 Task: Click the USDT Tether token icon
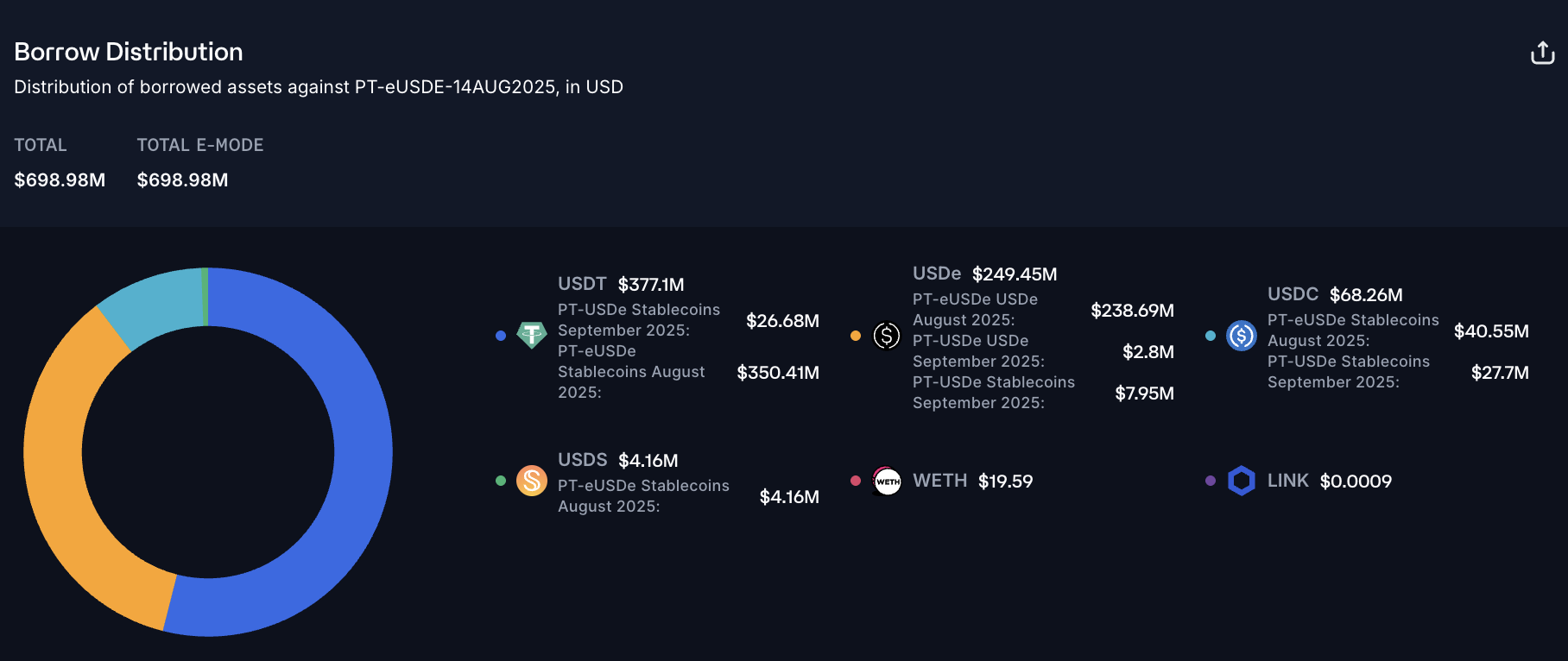[531, 335]
